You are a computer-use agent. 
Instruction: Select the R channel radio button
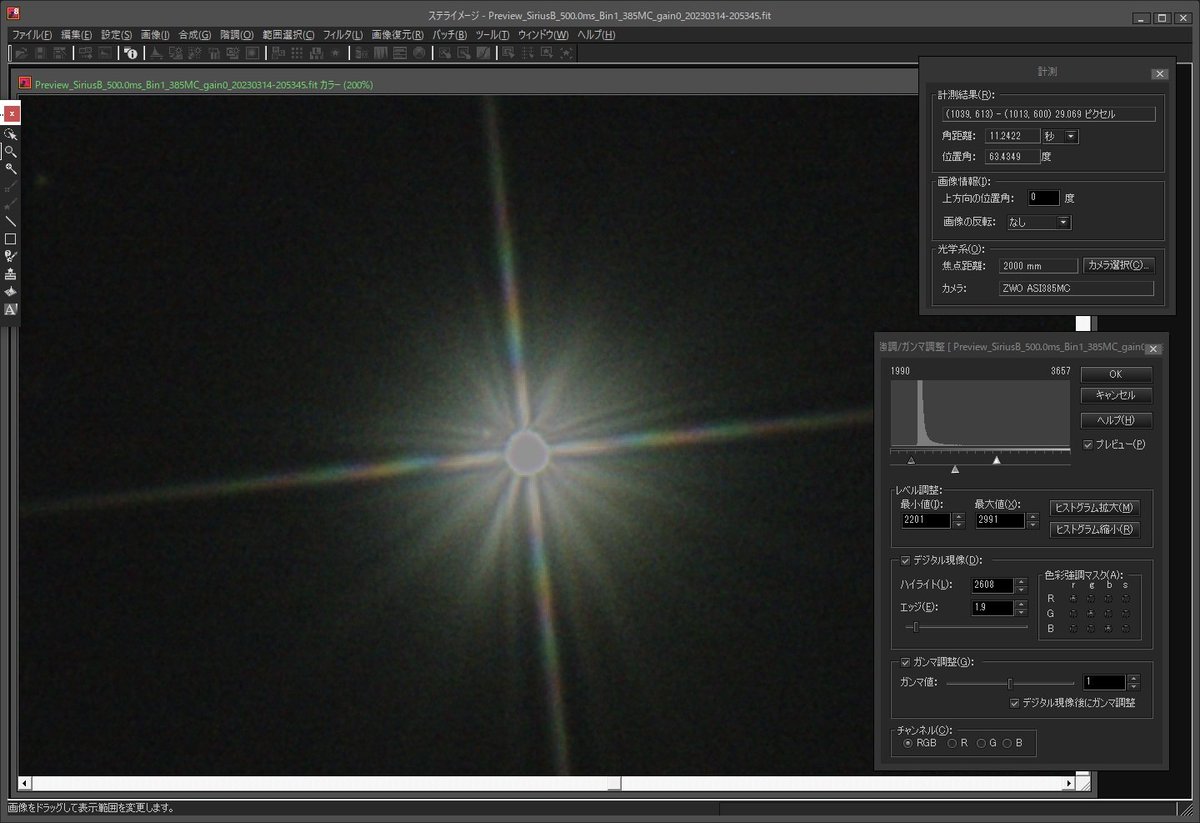click(x=952, y=744)
